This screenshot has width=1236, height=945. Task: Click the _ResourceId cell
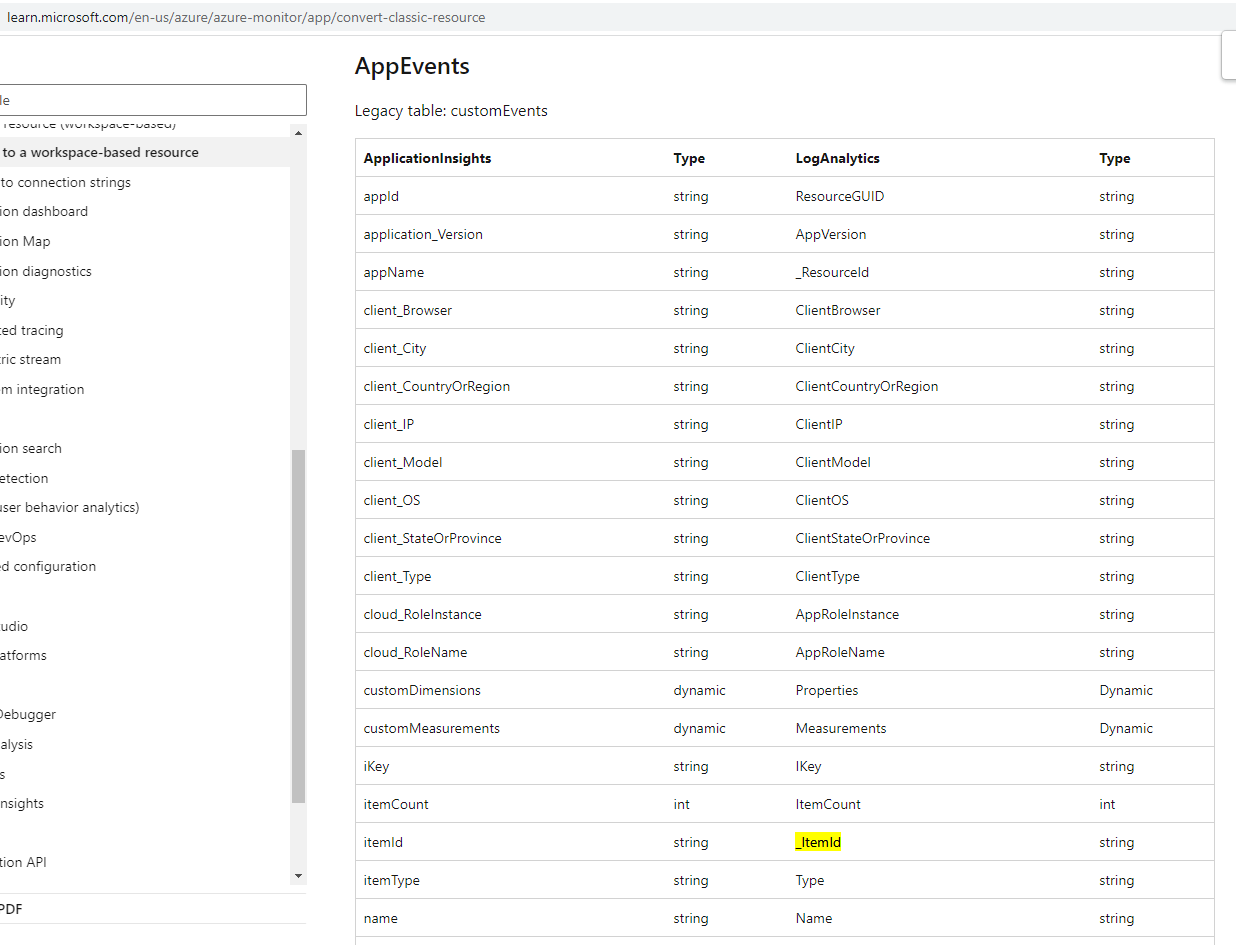(833, 272)
